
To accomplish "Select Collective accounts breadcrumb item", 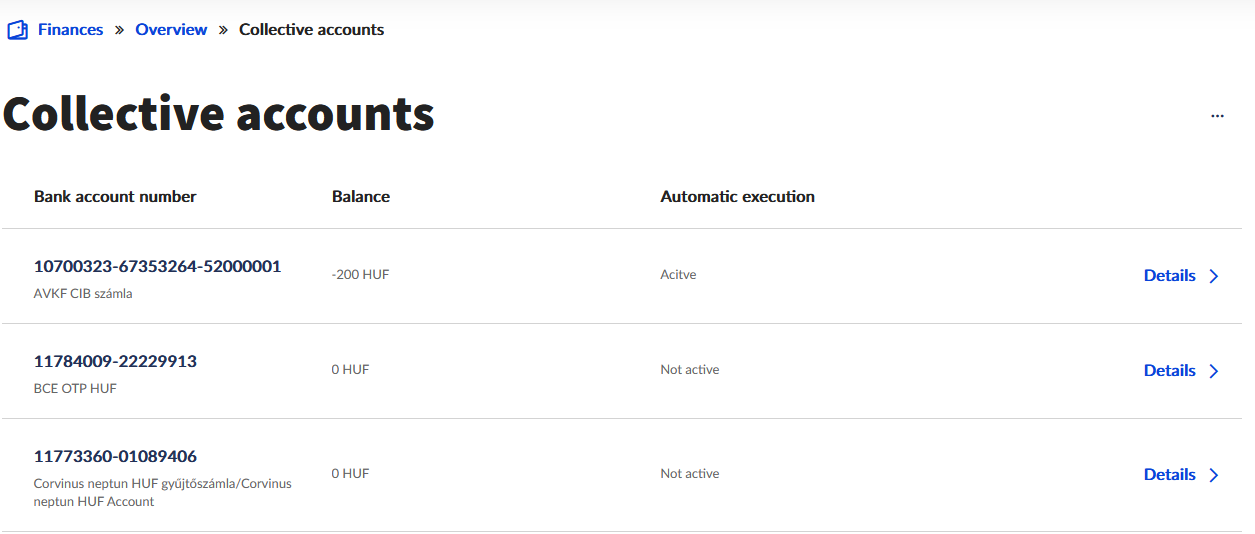I will click(311, 30).
